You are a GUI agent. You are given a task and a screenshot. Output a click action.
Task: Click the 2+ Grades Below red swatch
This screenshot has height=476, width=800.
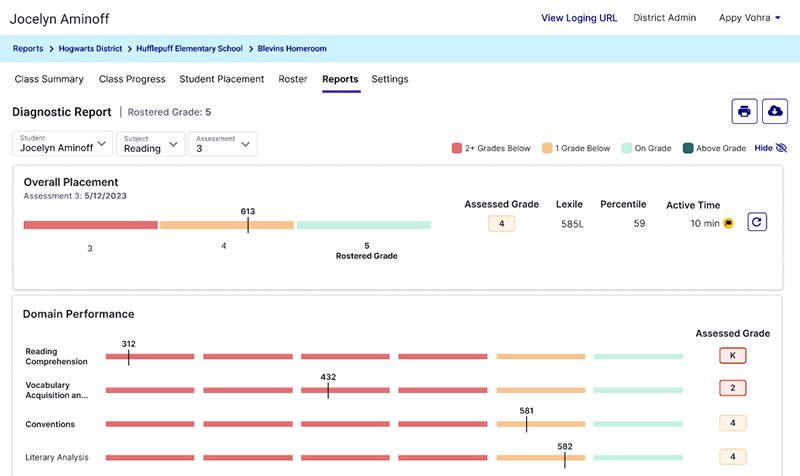(456, 148)
